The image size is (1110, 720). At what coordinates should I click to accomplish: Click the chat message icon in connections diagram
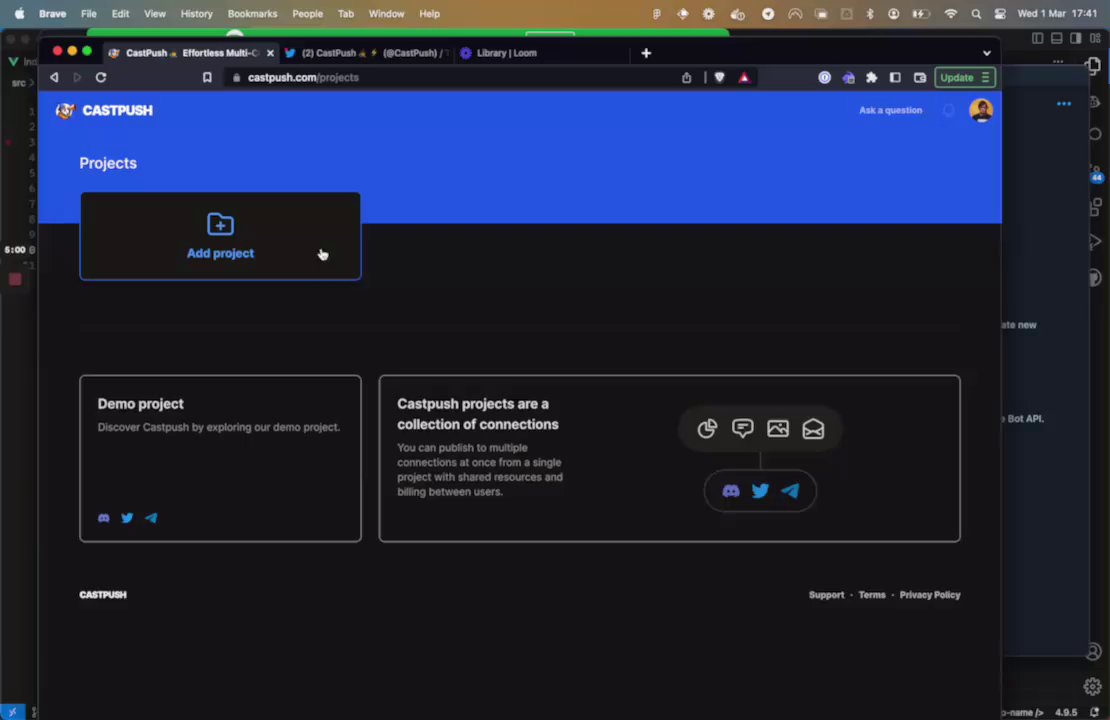(x=742, y=428)
